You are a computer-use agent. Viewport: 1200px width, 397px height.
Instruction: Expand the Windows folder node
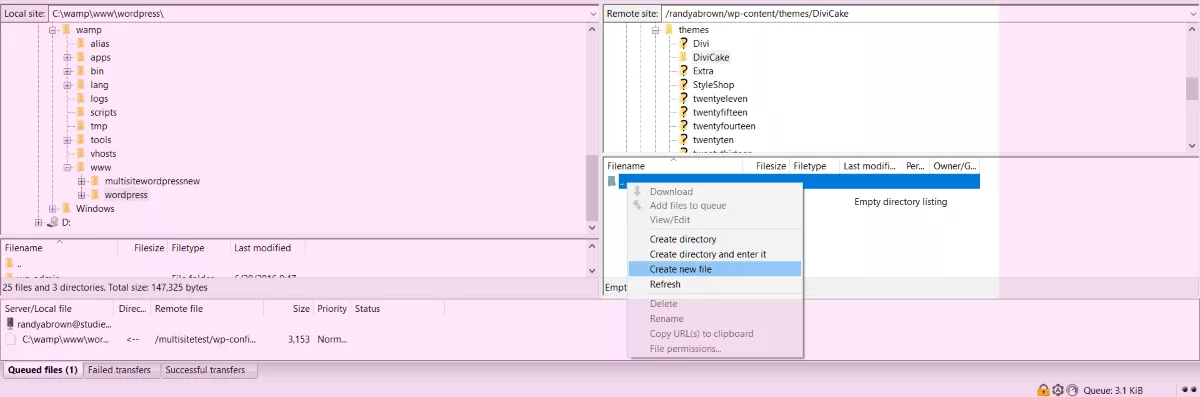(x=54, y=209)
